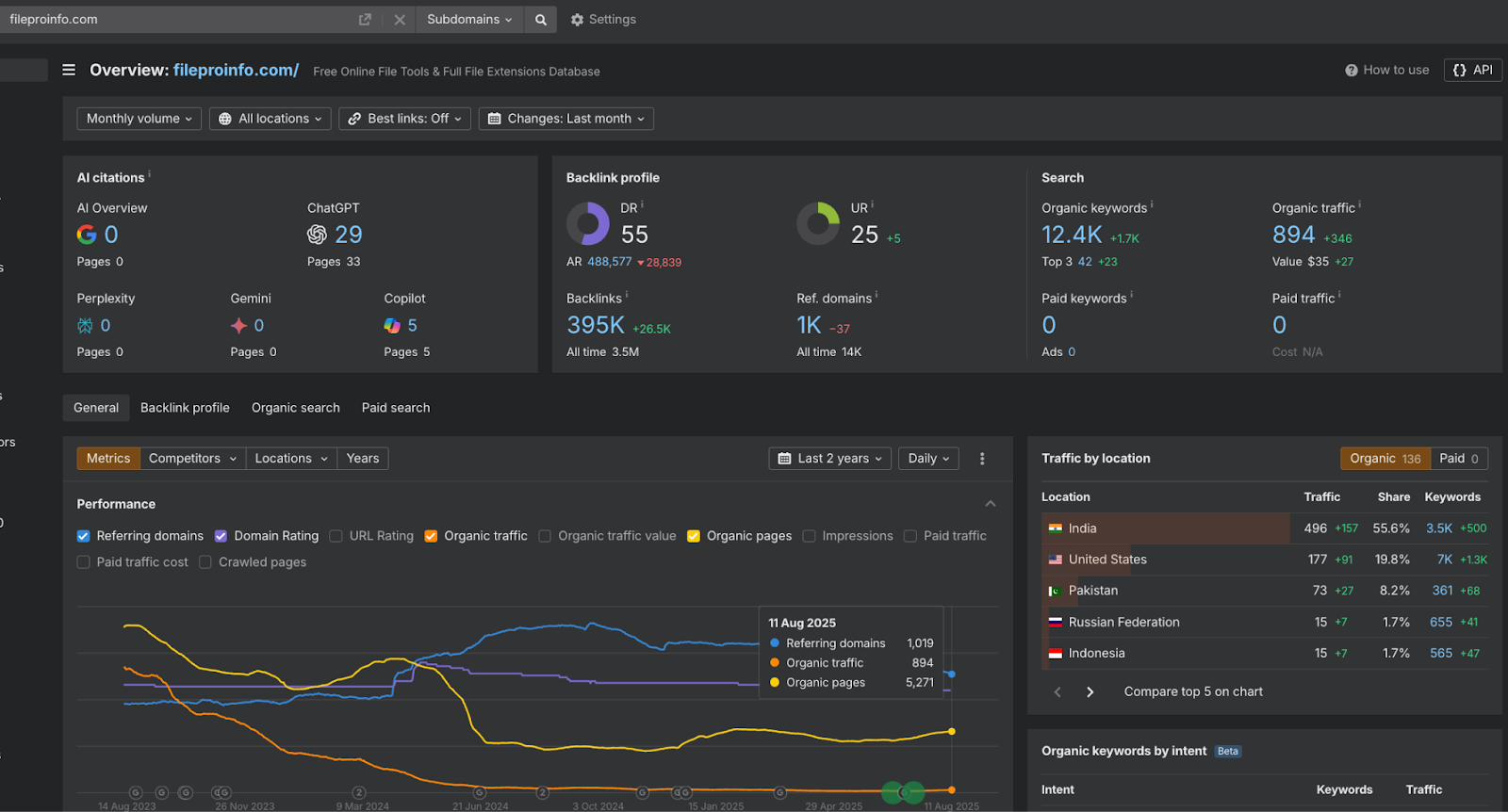This screenshot has height=812, width=1508.
Task: Open Best links: Off dropdown
Action: point(404,119)
